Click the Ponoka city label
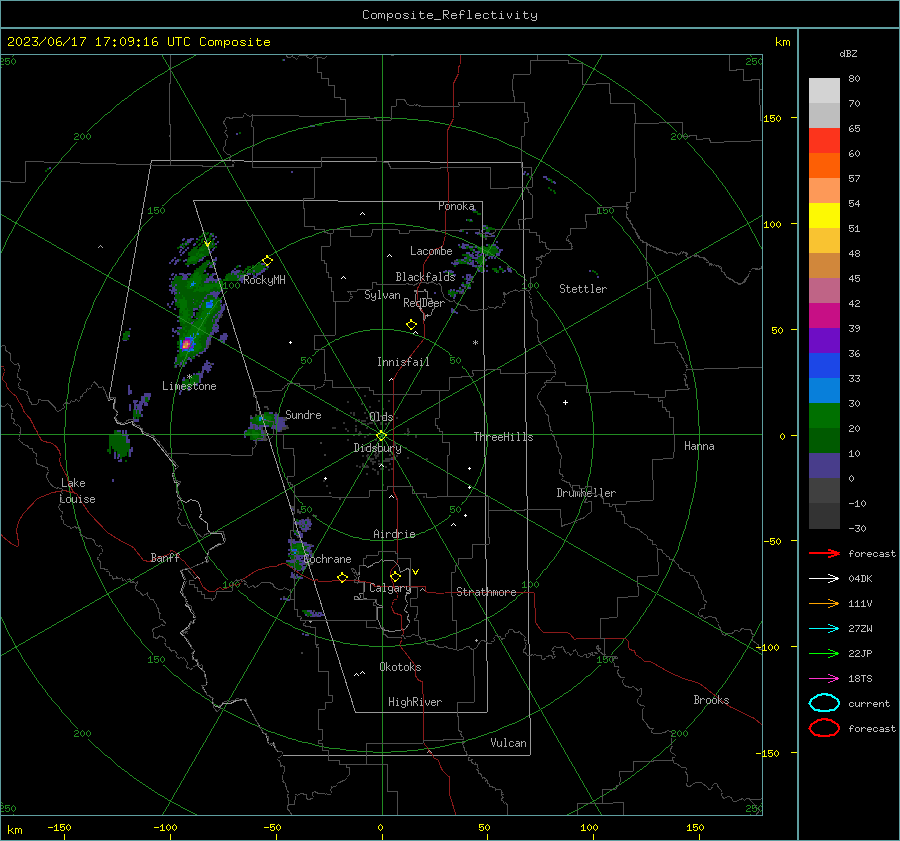The image size is (900, 841). (x=456, y=206)
